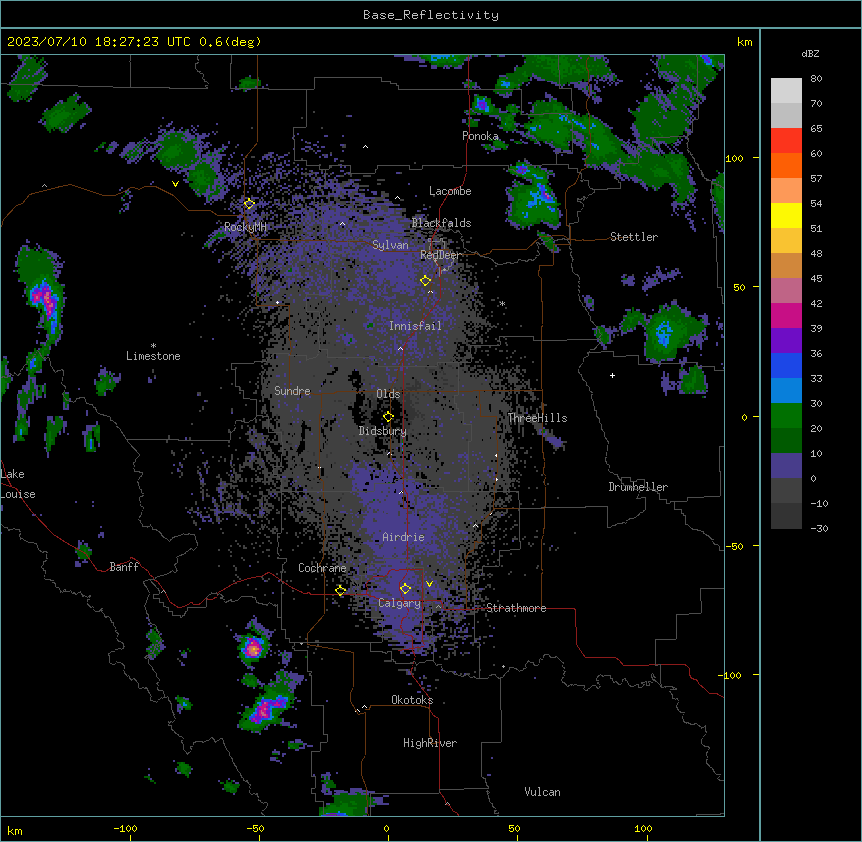
Task: Click the Drumheller label
Action: click(x=638, y=487)
